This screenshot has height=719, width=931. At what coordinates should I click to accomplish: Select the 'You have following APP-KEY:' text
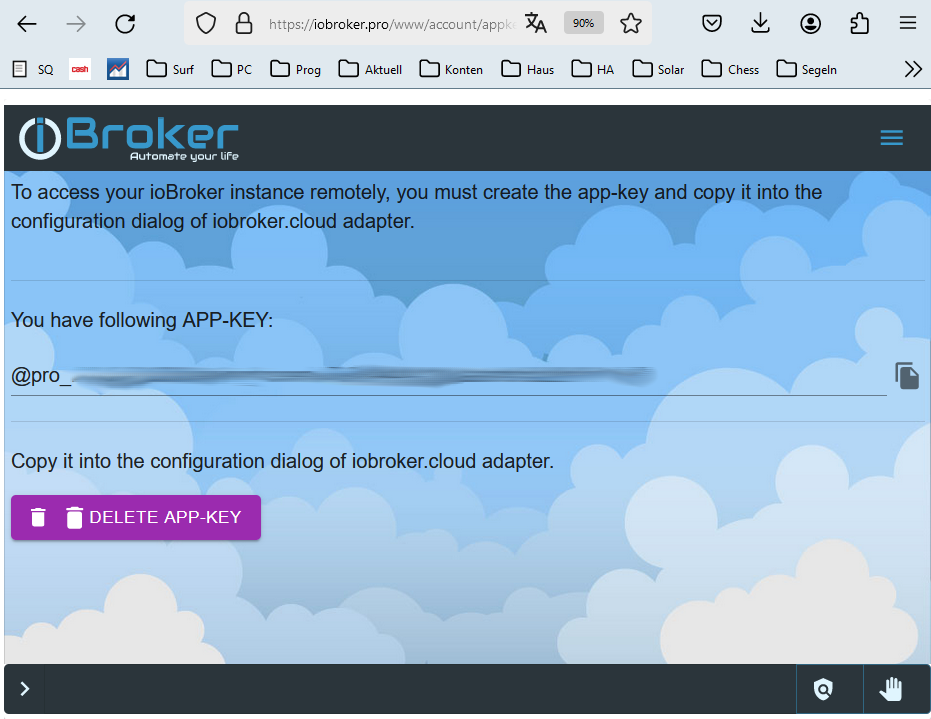point(142,320)
